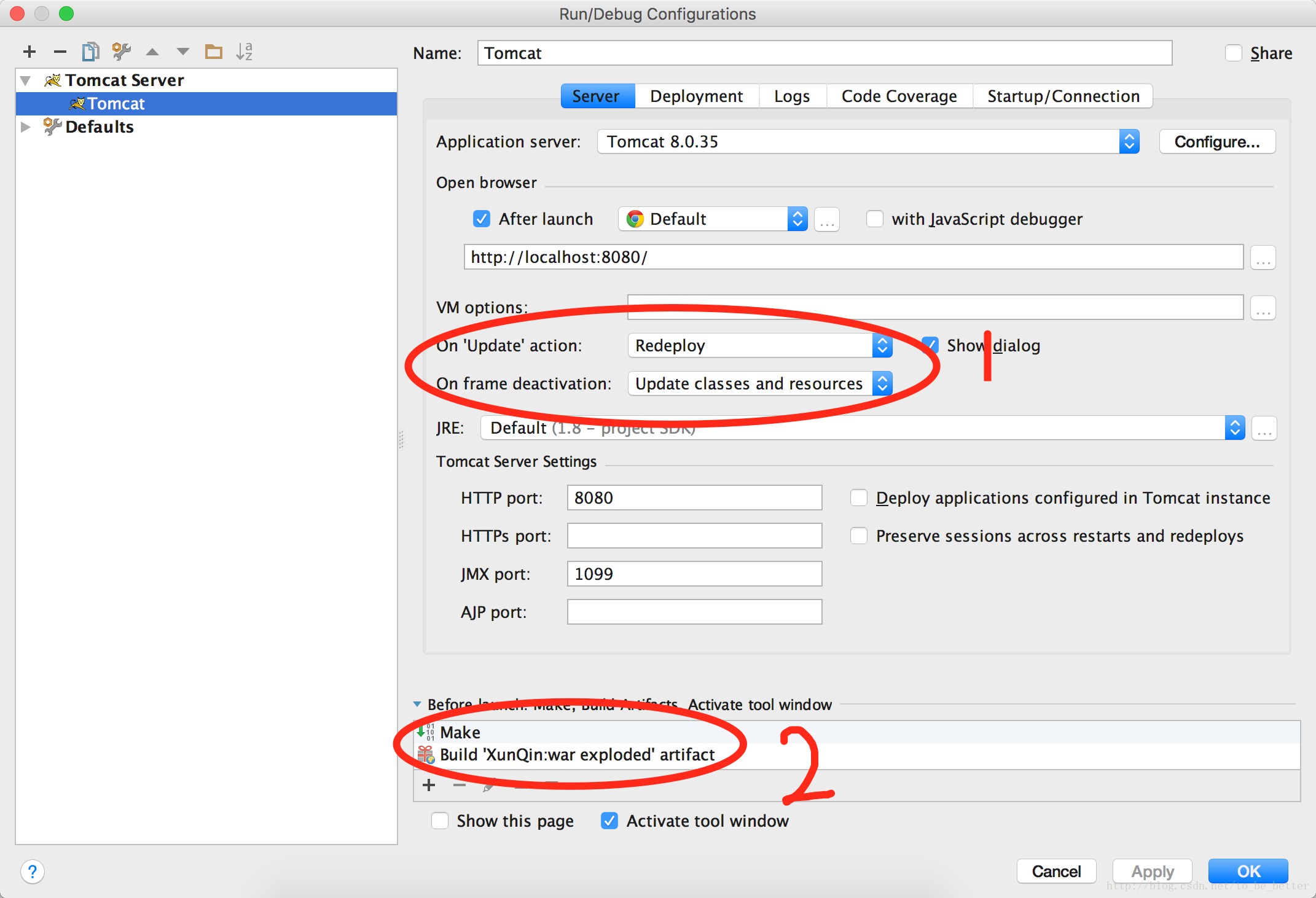1316x898 pixels.
Task: Switch to the Deployment tab
Action: tap(697, 96)
